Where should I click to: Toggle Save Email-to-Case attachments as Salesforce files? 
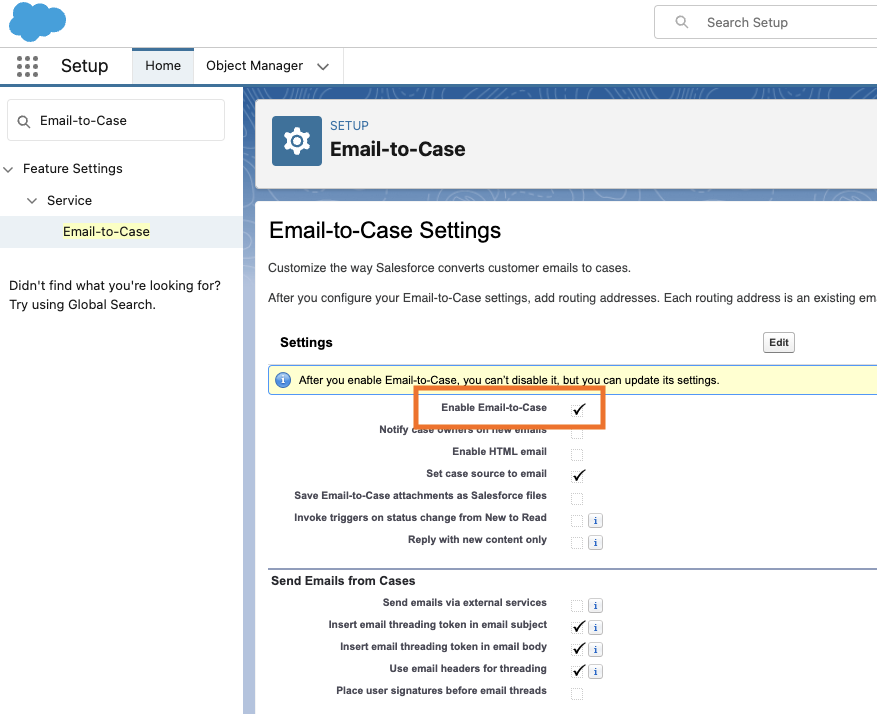(x=577, y=498)
